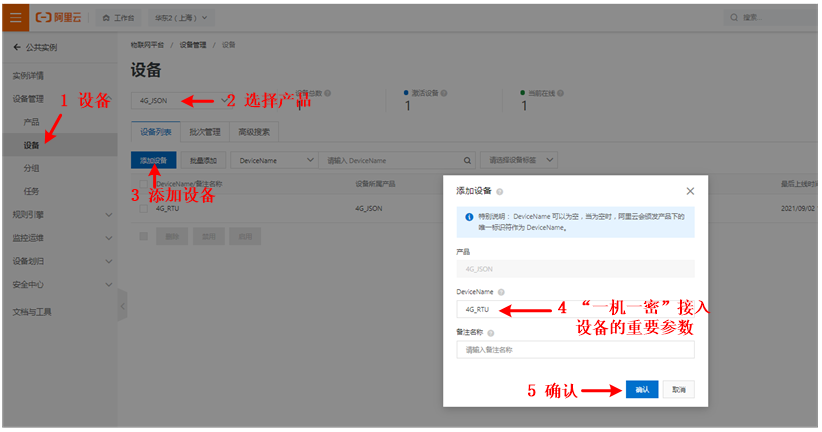Click the help icon beside 添加设备 dialog title
Screen dimensions: 822x432
tap(500, 192)
